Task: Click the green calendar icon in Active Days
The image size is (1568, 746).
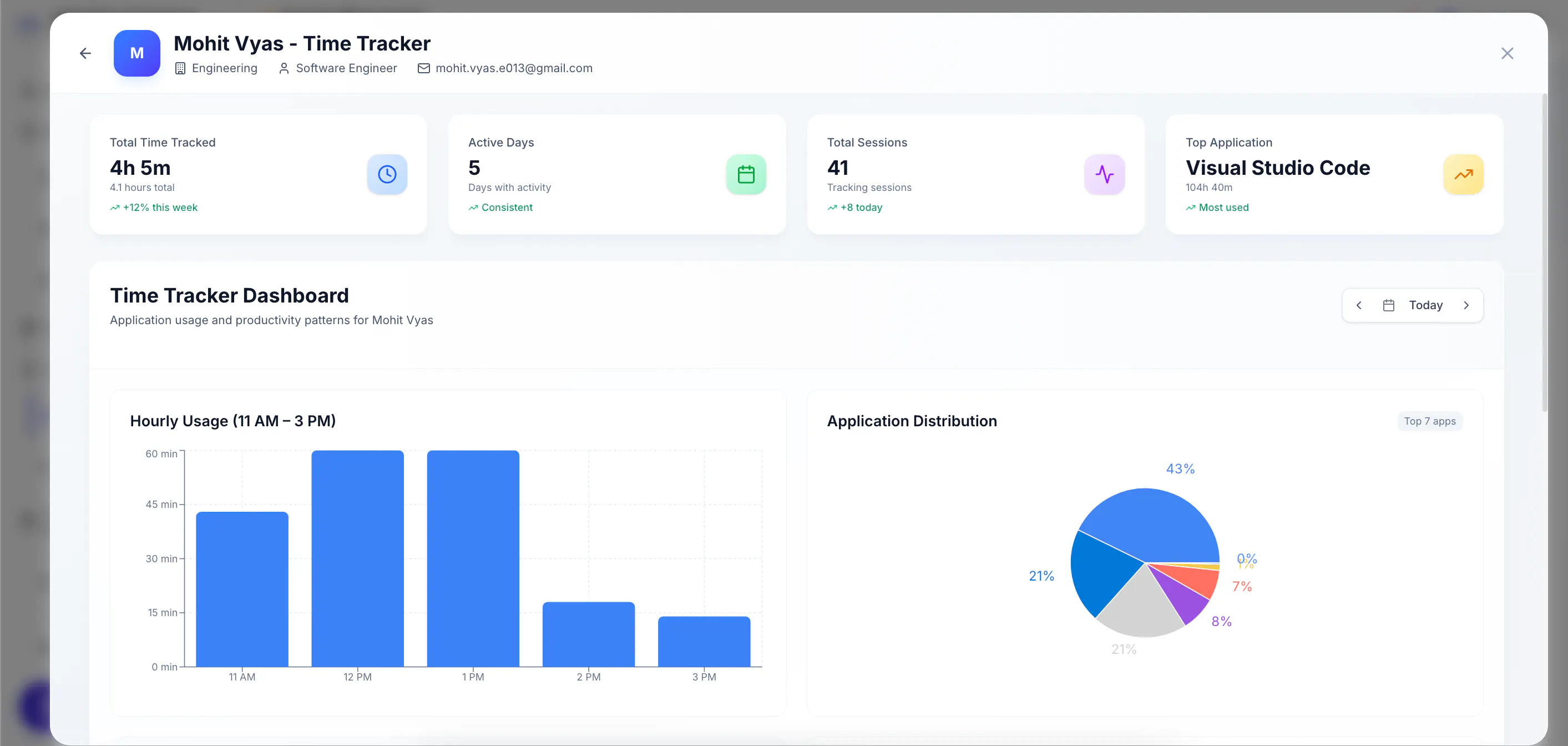Action: click(746, 174)
